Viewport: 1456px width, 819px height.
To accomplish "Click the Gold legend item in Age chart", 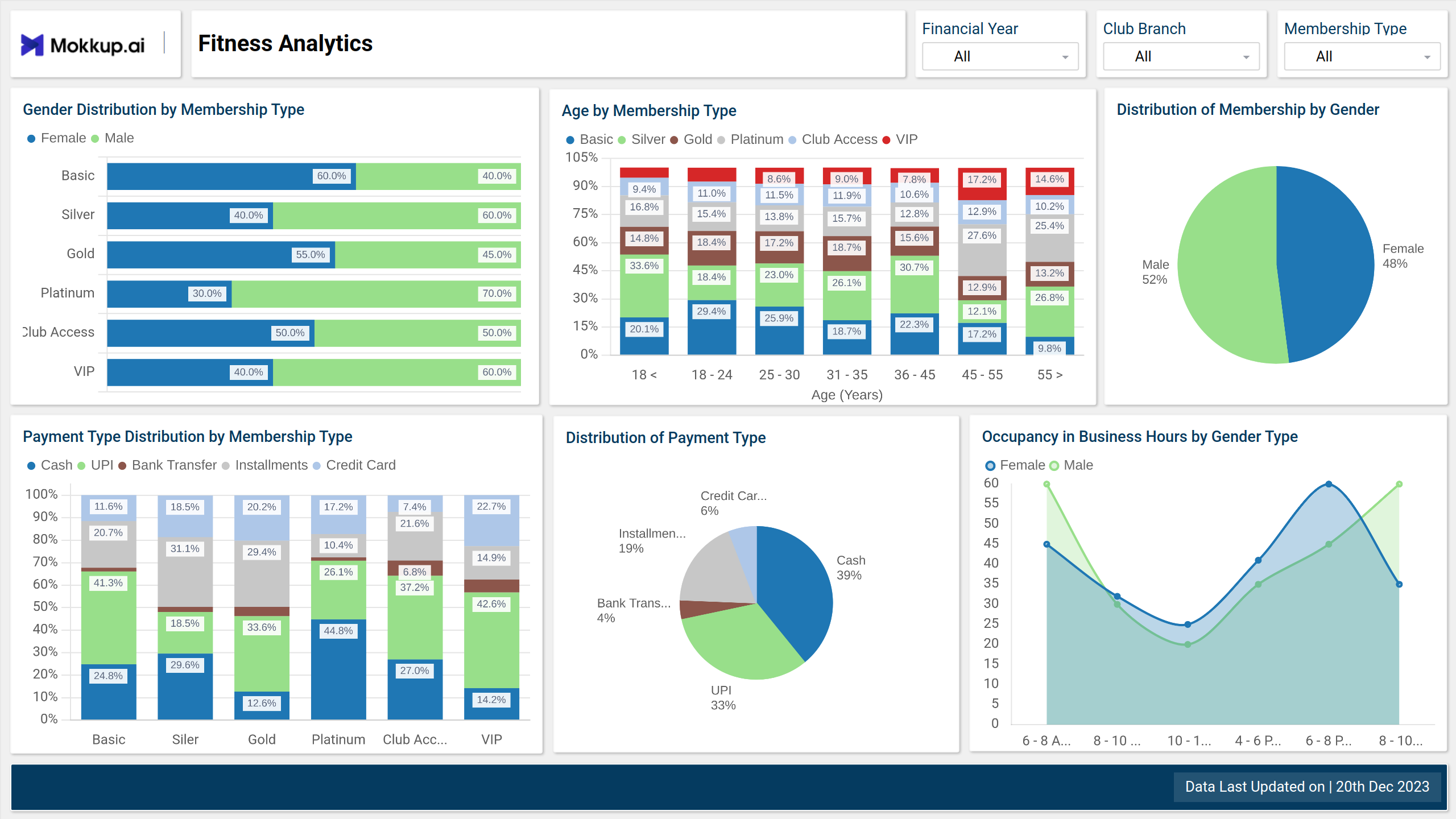I will [x=691, y=139].
